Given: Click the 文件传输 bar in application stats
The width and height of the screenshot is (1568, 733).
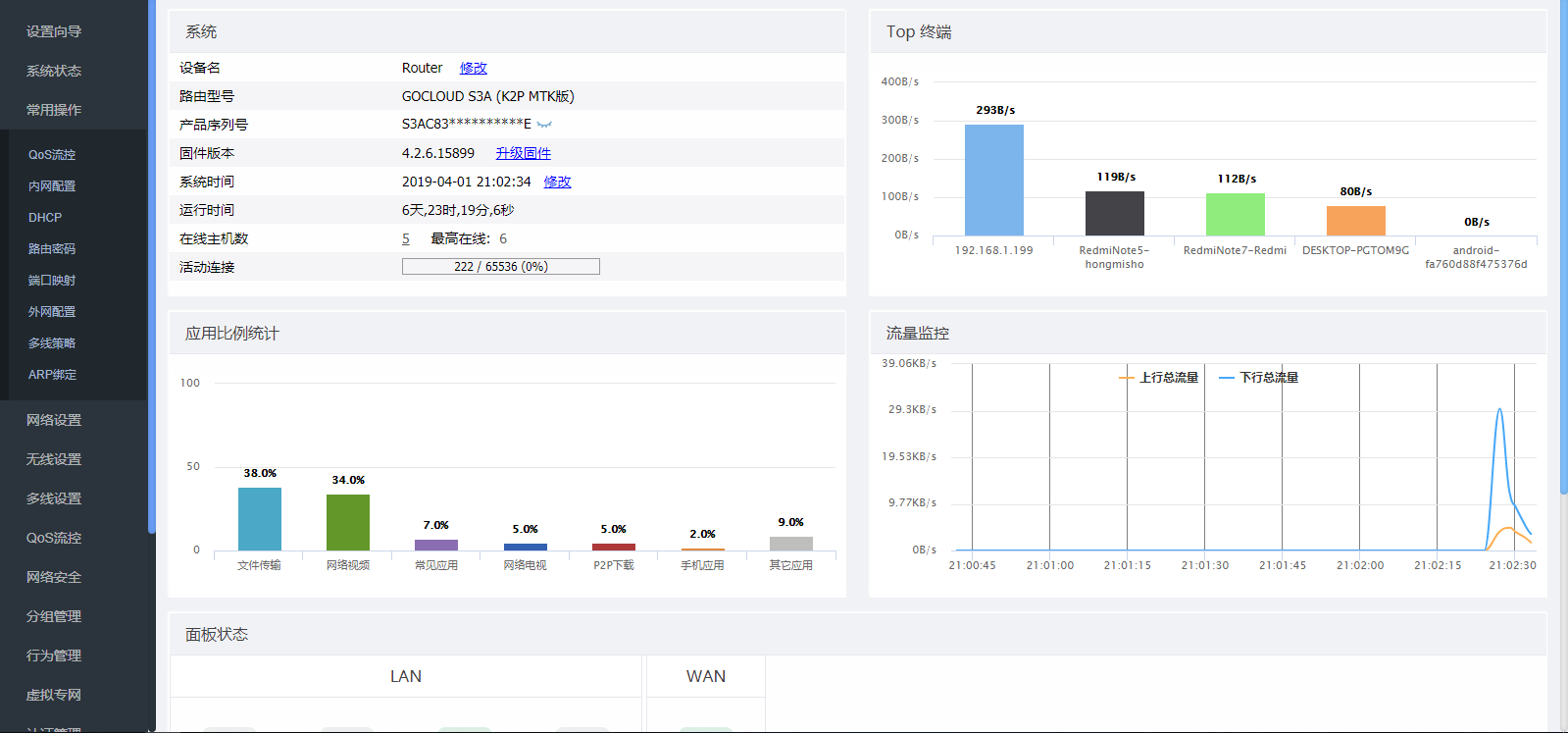Looking at the screenshot, I should click(x=259, y=519).
